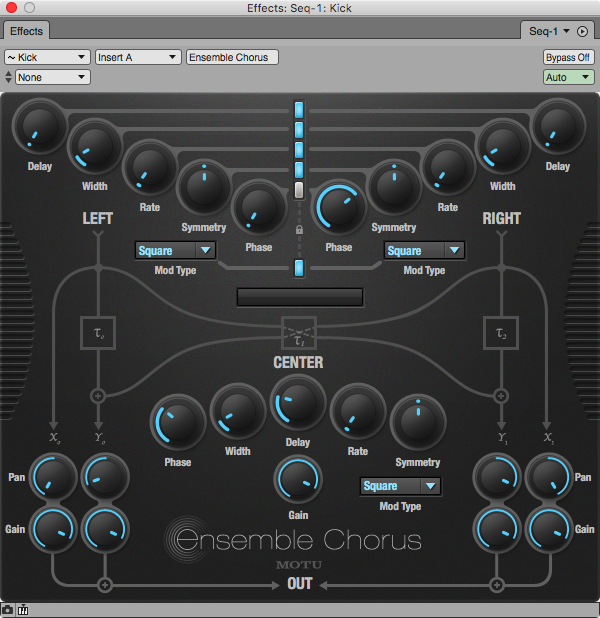
Task: Click the LEFT Delay knob
Action: click(39, 127)
